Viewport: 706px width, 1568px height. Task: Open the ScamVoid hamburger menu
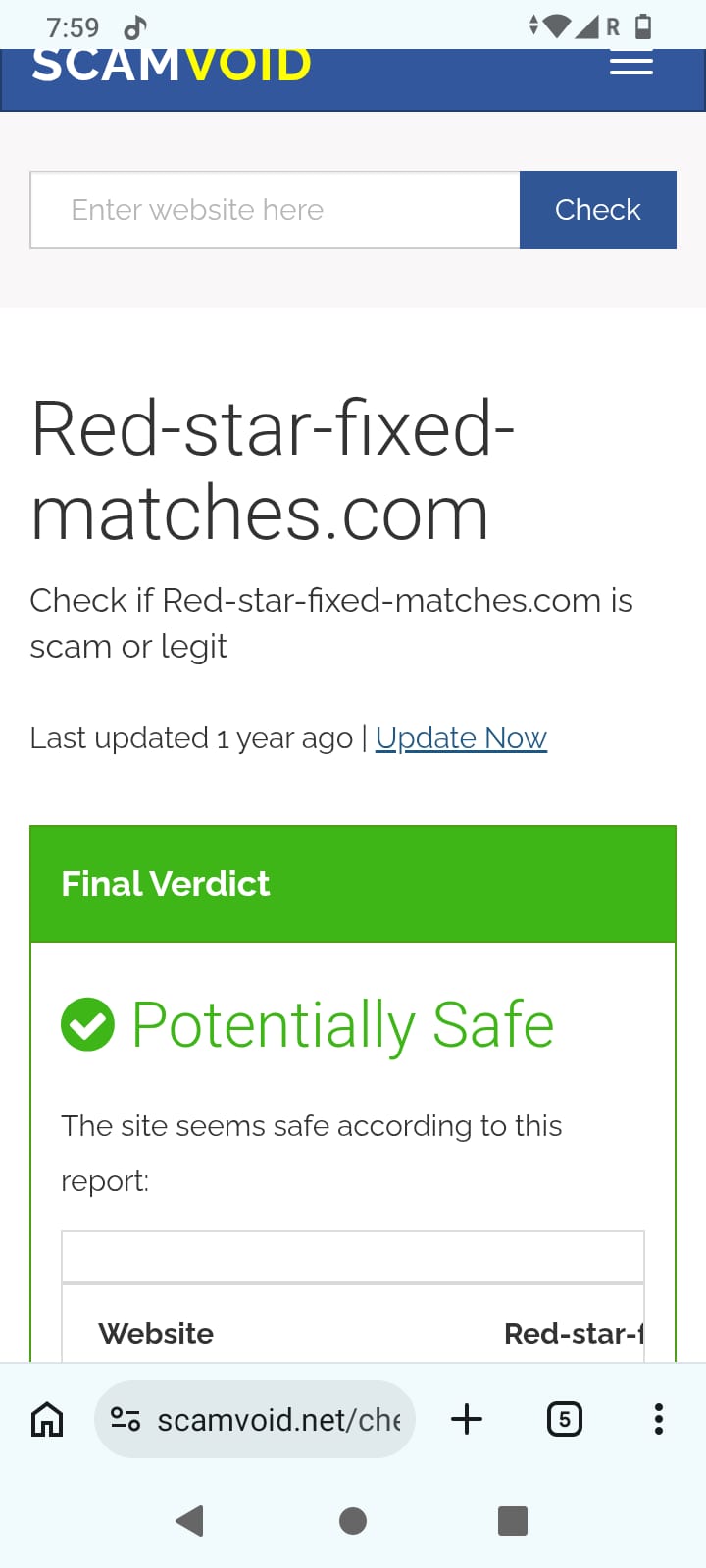(x=631, y=65)
